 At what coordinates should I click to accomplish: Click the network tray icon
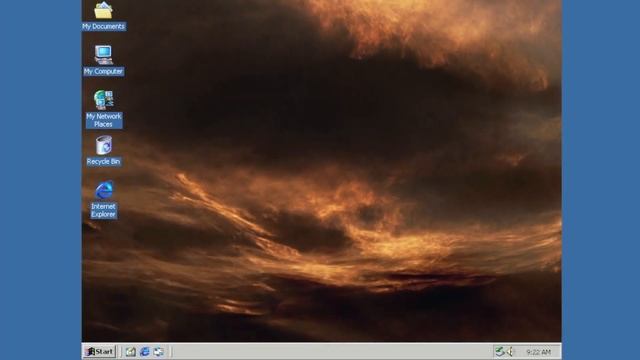(500, 351)
